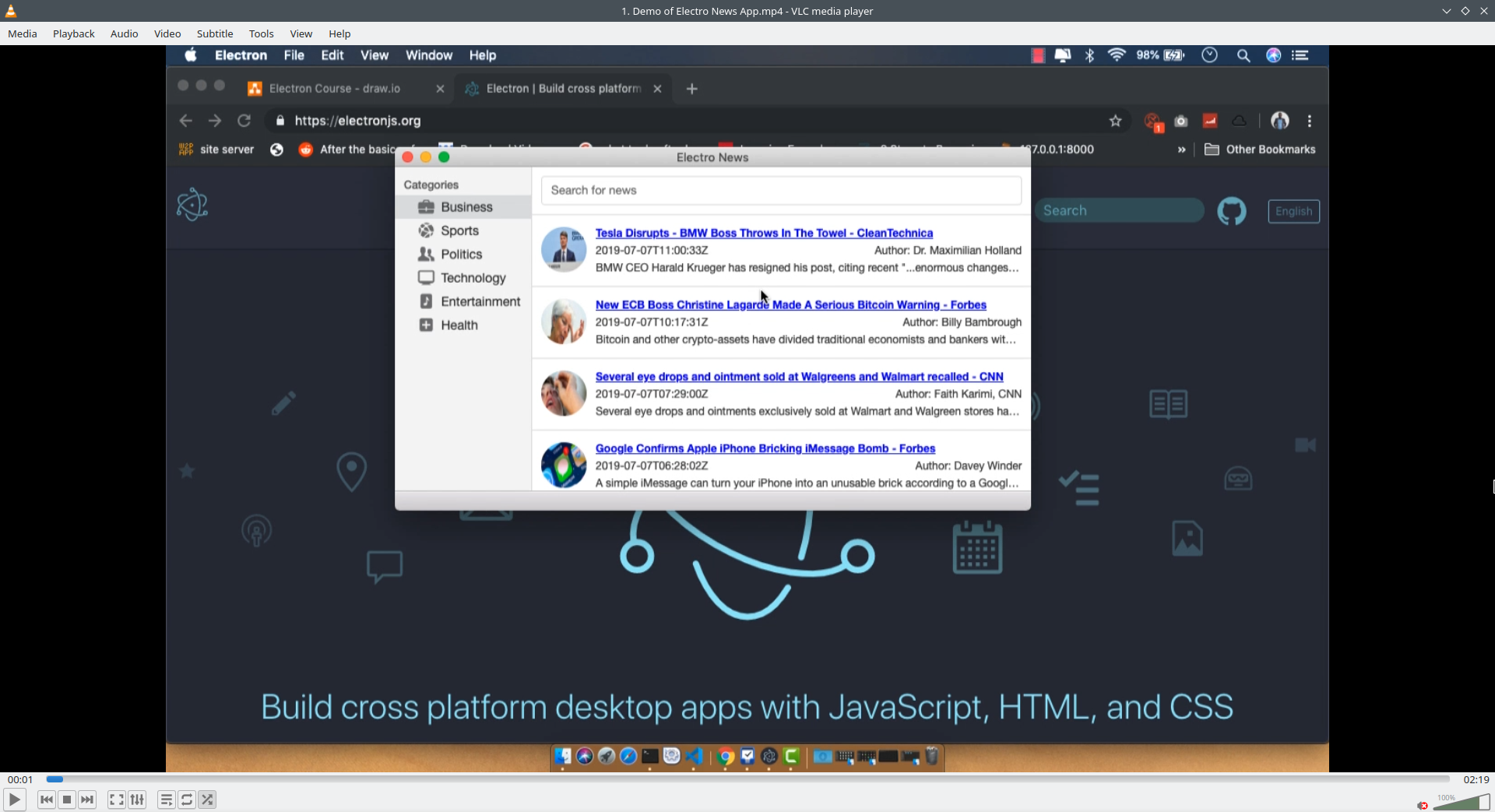The width and height of the screenshot is (1495, 812).
Task: Focus the Search for news field
Action: coord(781,190)
